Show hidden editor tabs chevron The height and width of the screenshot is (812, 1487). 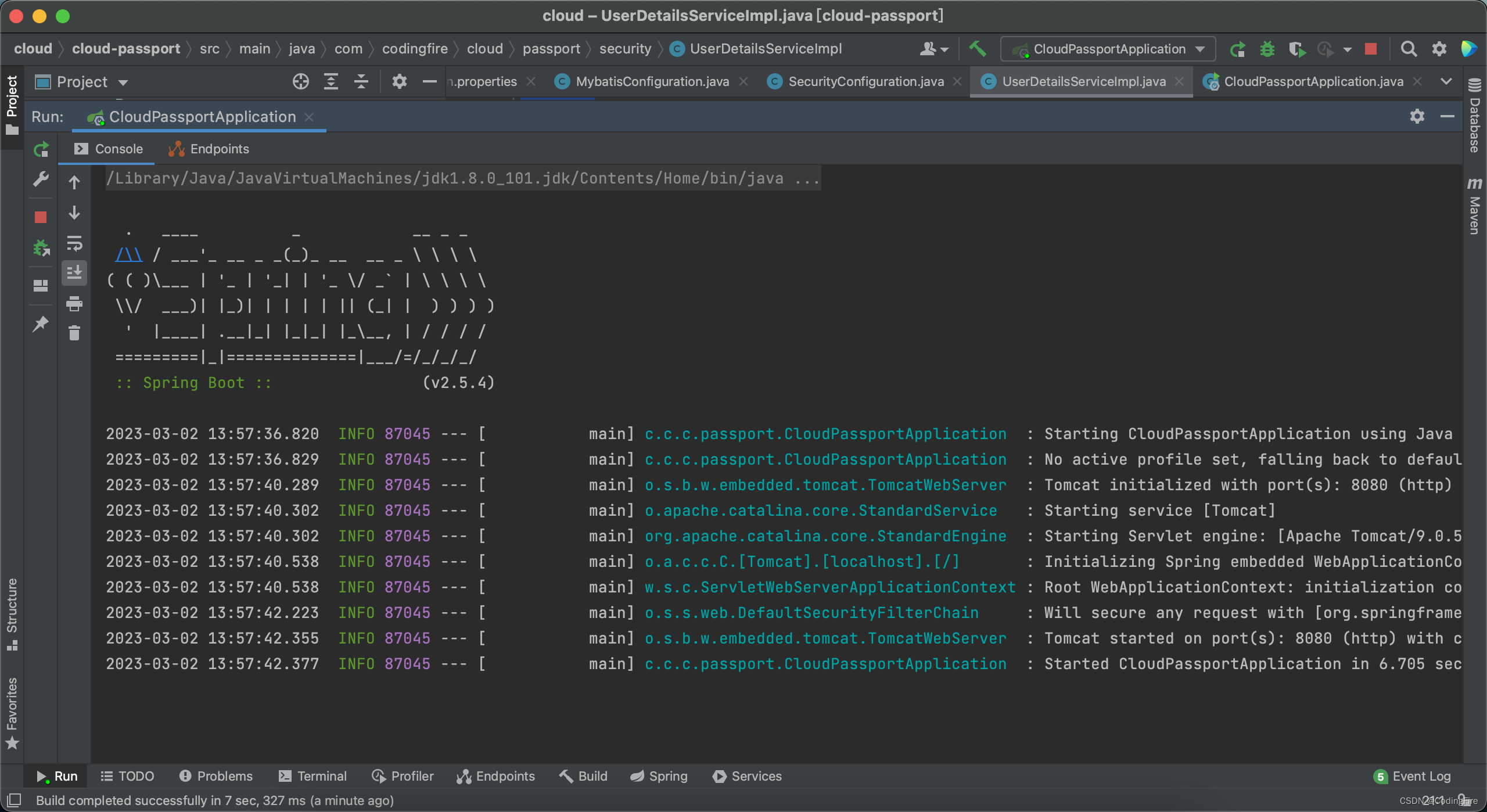[x=1446, y=82]
